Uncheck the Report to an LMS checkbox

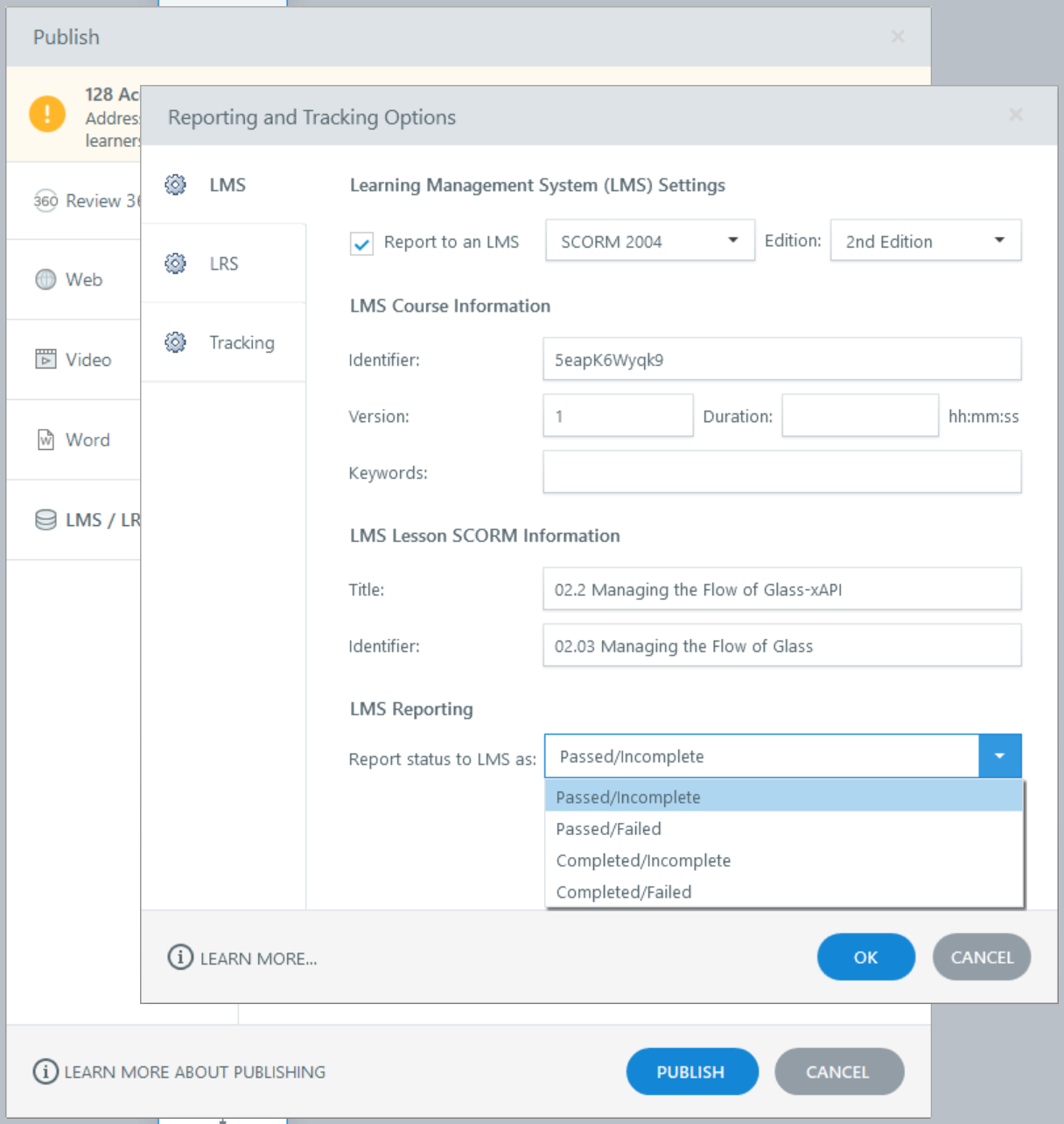pos(361,242)
